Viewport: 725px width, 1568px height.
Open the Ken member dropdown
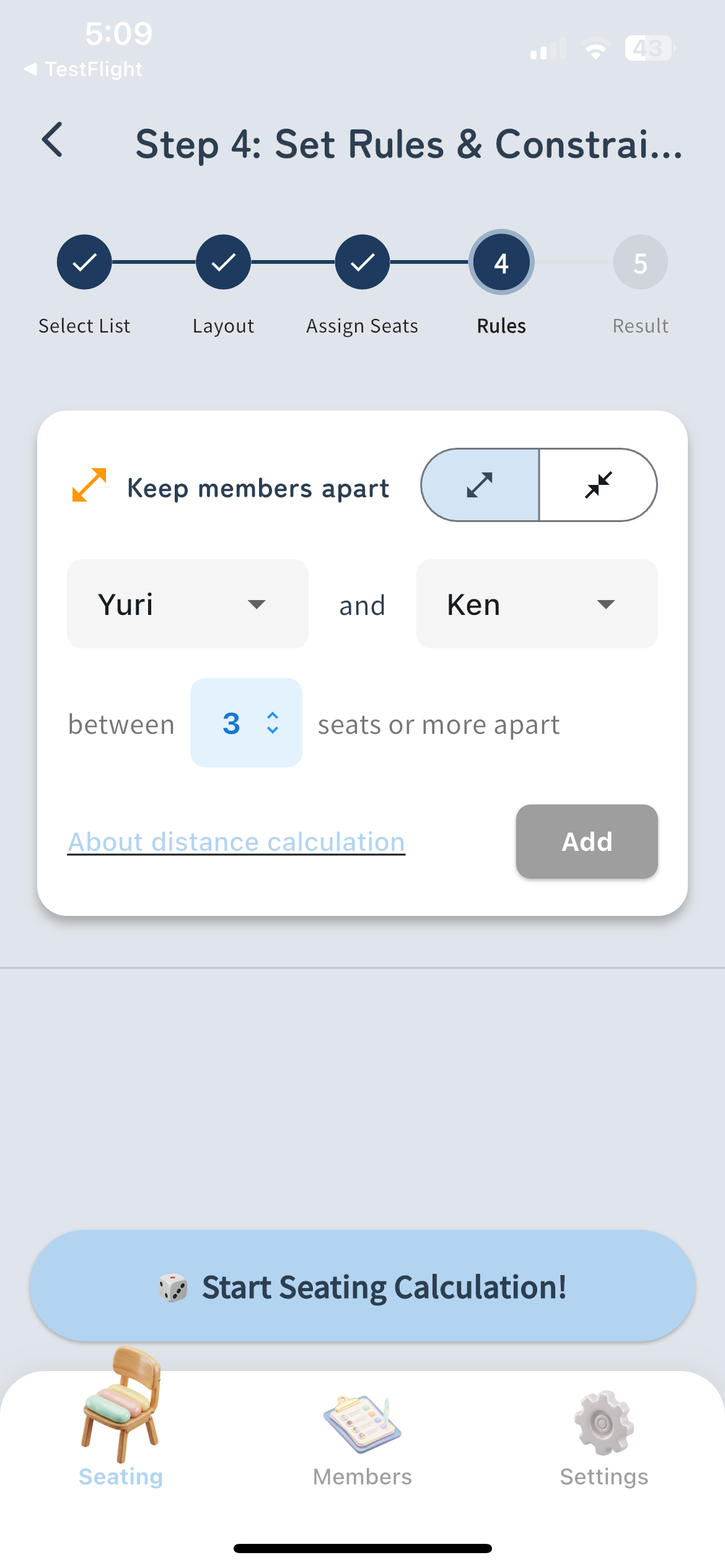[537, 604]
